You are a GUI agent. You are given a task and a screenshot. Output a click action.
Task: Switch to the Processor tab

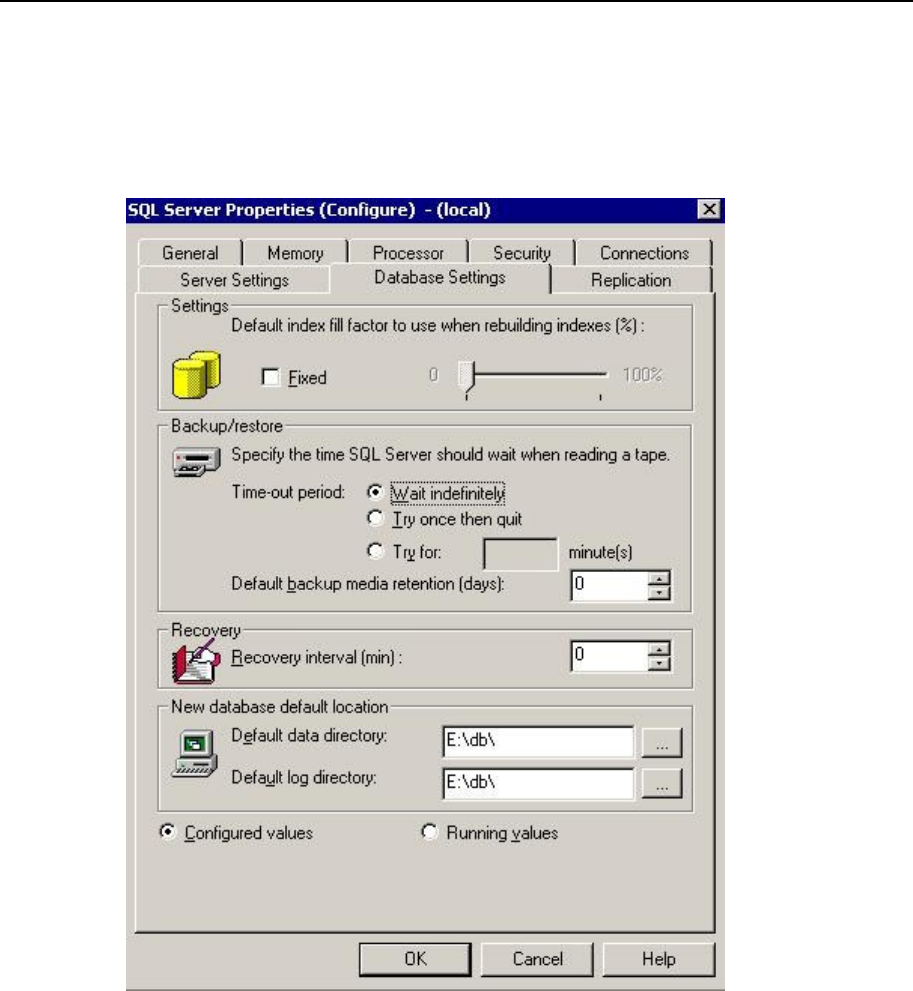point(408,253)
